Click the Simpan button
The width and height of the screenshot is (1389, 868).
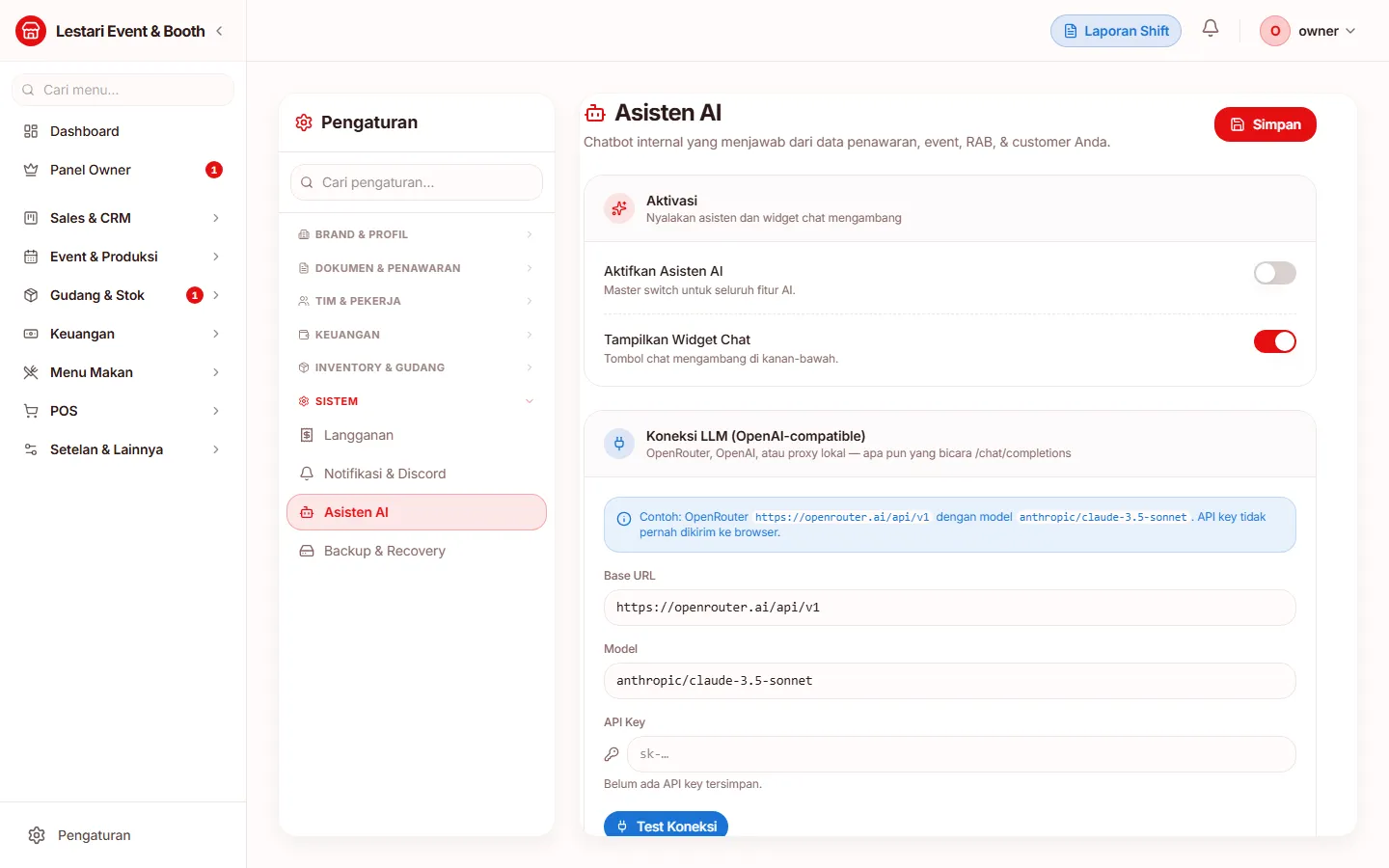point(1265,124)
